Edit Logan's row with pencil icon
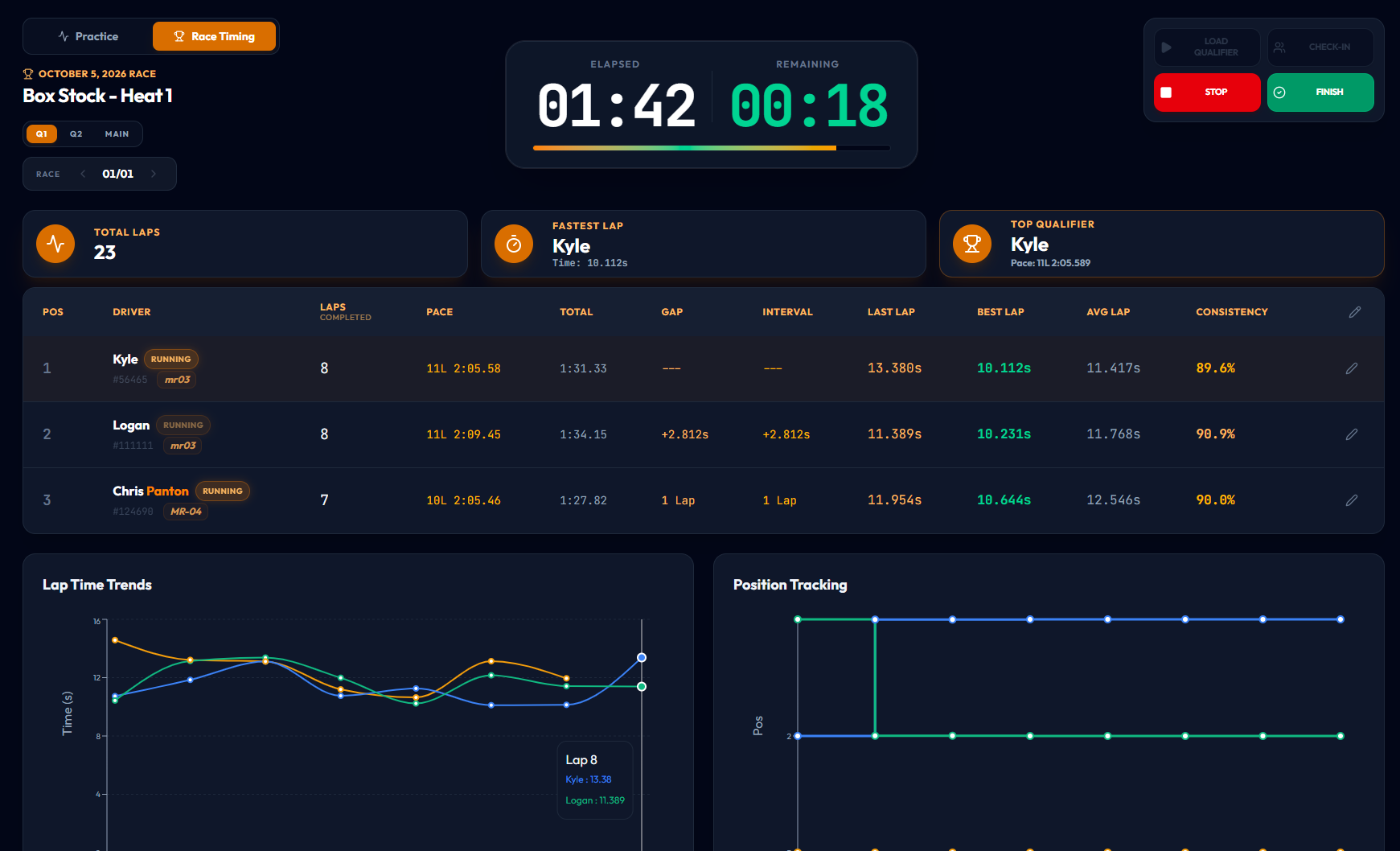The height and width of the screenshot is (851, 1400). [1352, 434]
